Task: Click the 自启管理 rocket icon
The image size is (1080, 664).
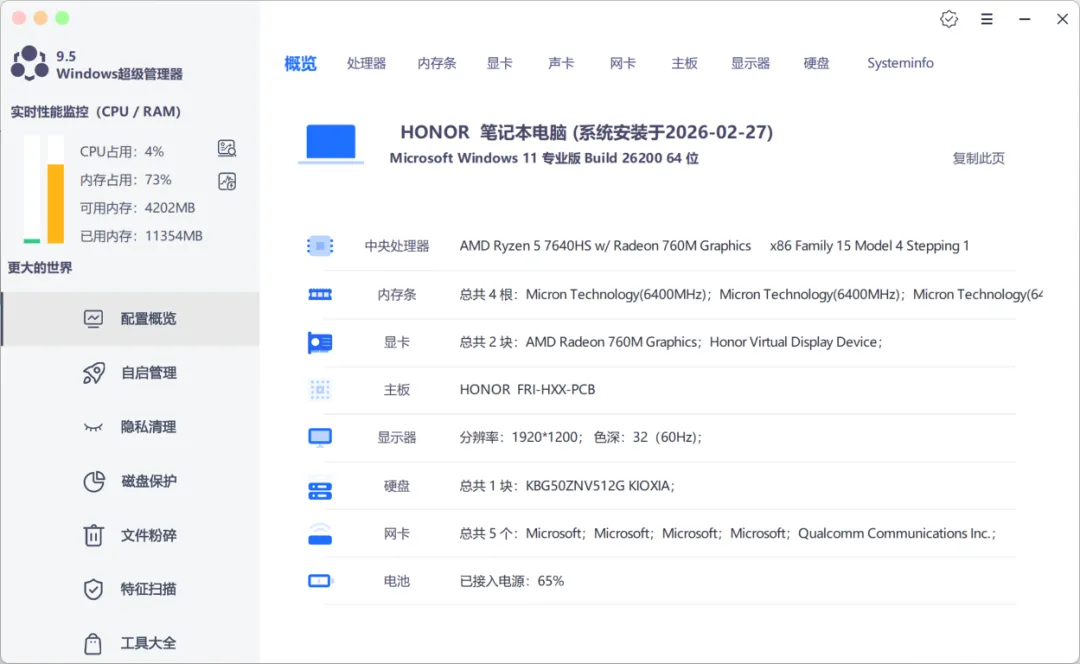Action: [x=94, y=373]
